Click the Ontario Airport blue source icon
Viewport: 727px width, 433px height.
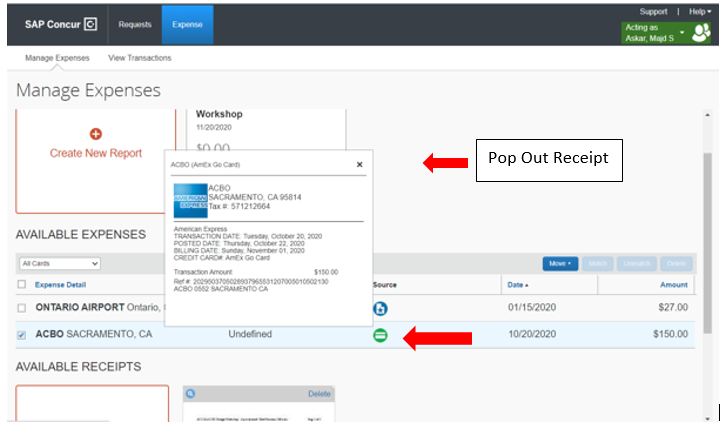click(380, 308)
